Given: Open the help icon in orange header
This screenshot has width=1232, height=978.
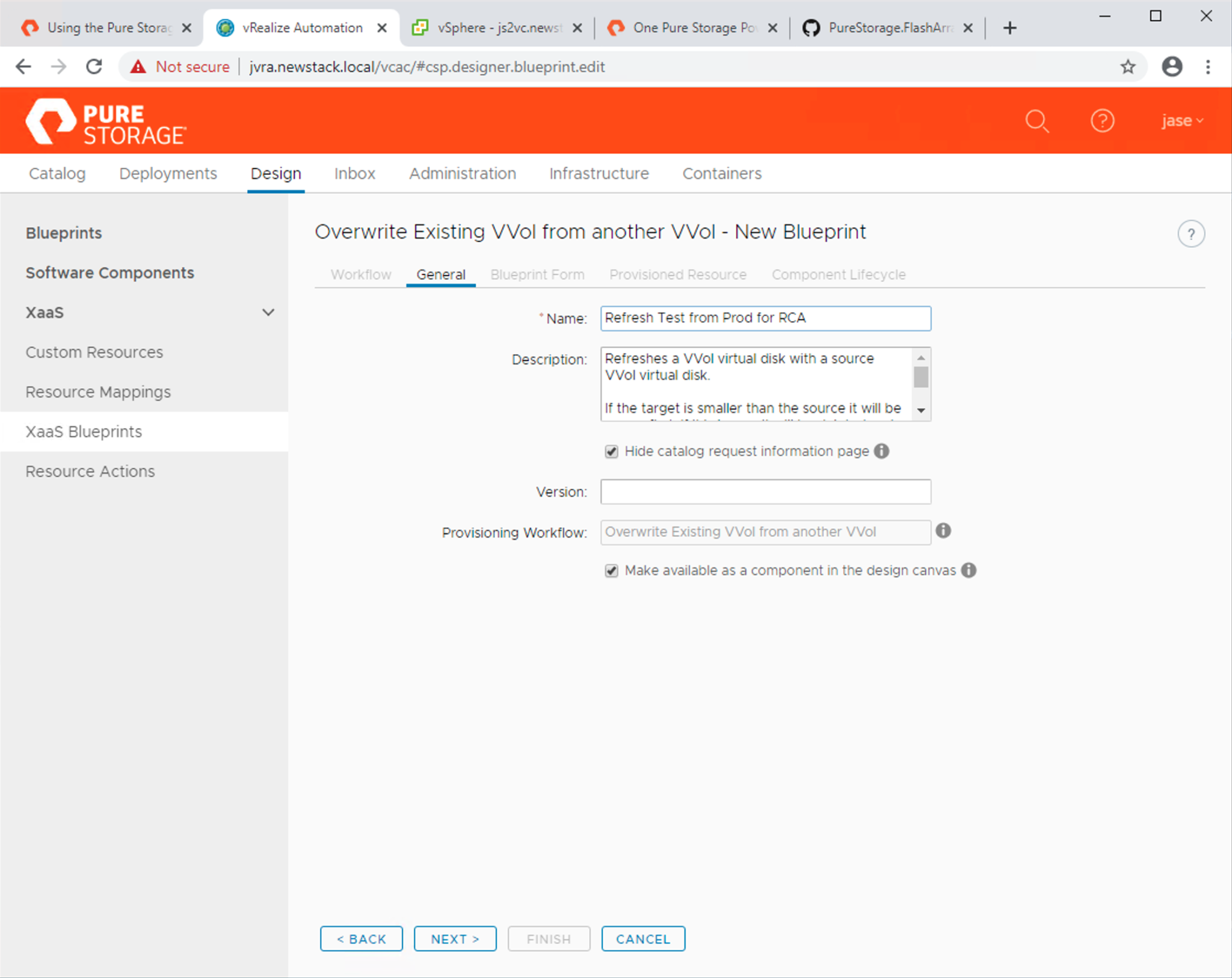Looking at the screenshot, I should pyautogui.click(x=1102, y=121).
